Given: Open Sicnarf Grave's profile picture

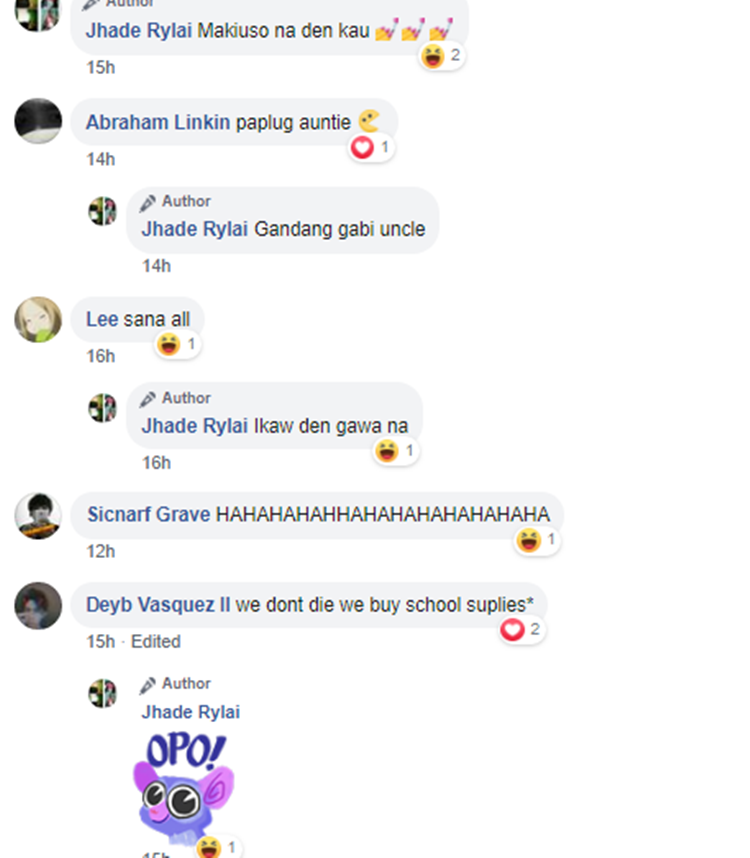Looking at the screenshot, I should (38, 516).
